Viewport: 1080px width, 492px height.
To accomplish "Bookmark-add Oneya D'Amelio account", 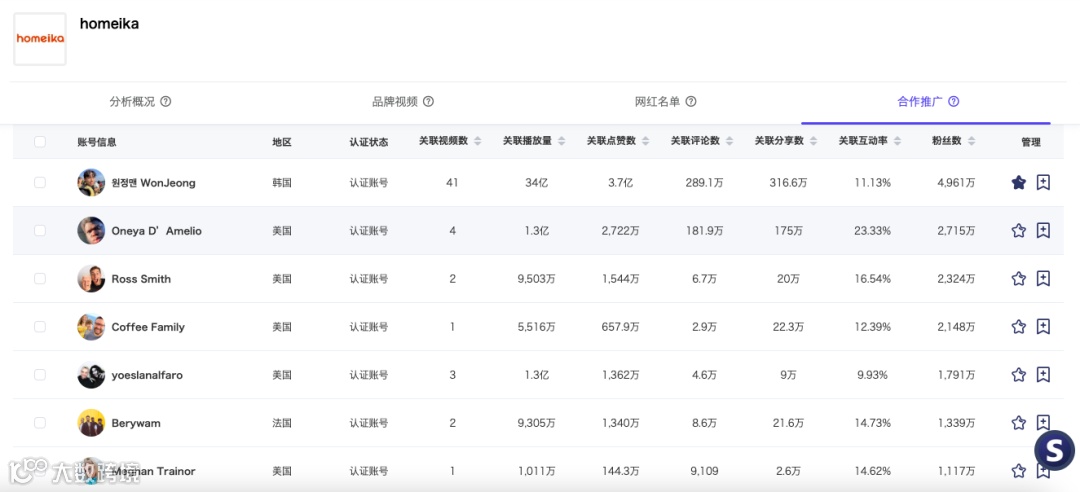I will point(1043,231).
